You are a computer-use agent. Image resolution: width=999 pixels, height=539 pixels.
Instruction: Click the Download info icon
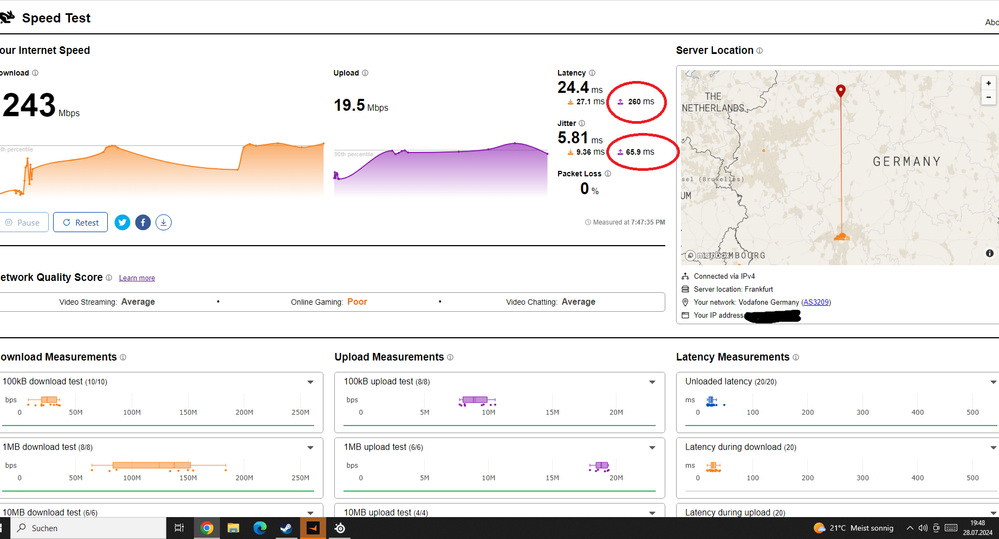pos(35,73)
